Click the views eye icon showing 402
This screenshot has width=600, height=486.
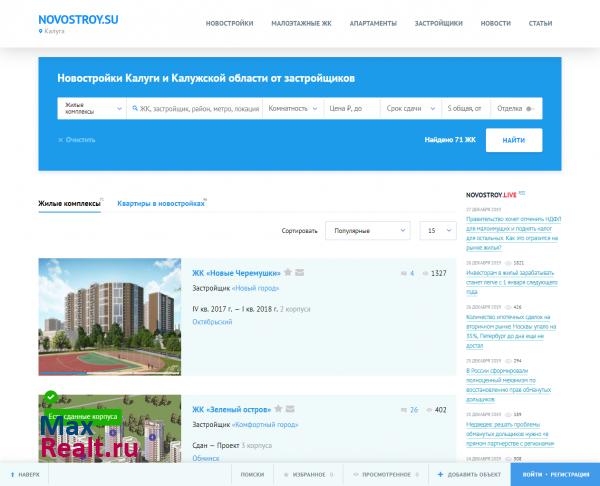click(429, 410)
